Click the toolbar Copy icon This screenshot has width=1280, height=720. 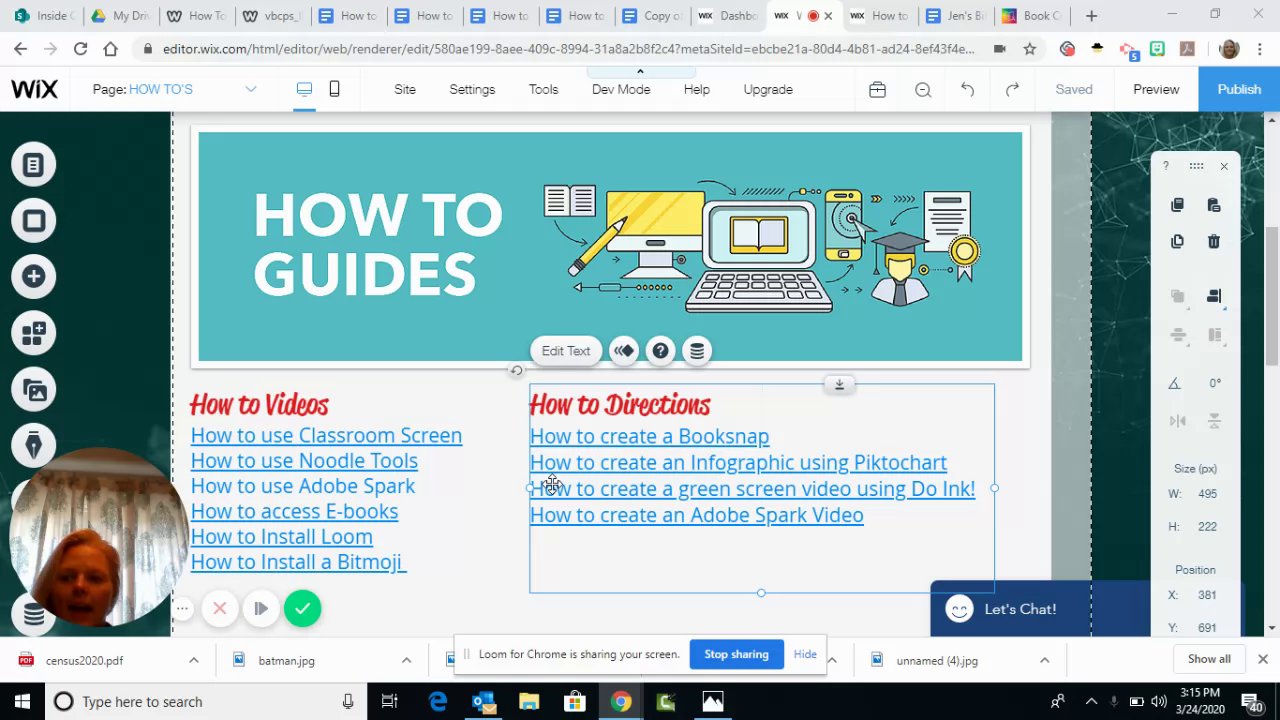click(1177, 205)
